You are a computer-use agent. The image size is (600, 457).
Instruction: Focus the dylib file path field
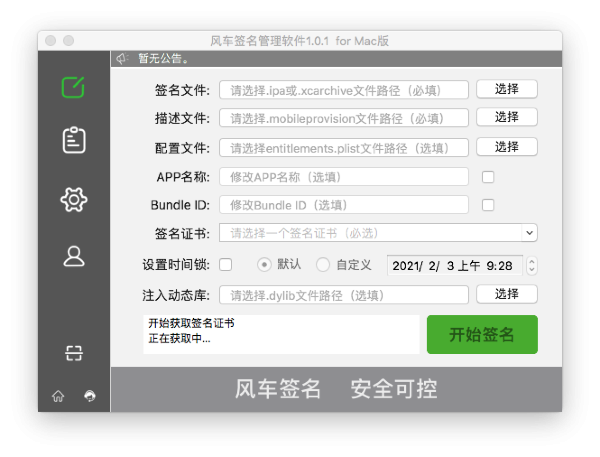[x=344, y=295]
